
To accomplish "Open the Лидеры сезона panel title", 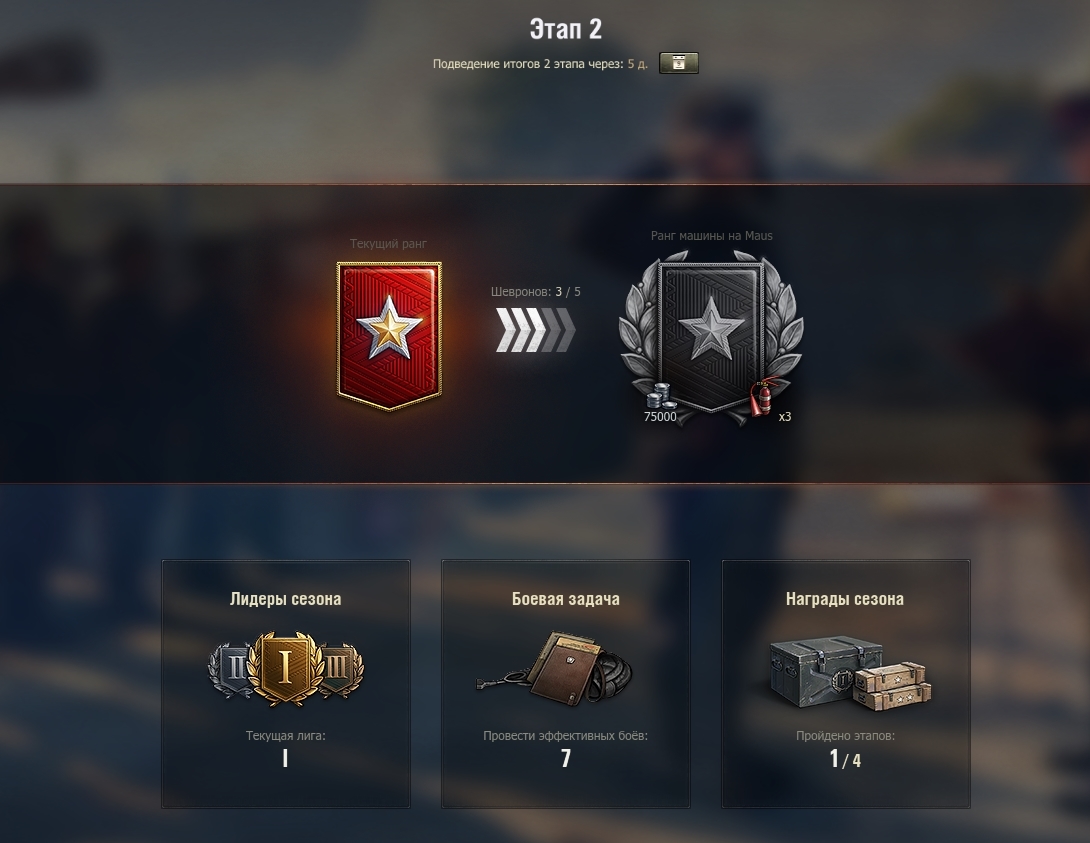I will (286, 599).
